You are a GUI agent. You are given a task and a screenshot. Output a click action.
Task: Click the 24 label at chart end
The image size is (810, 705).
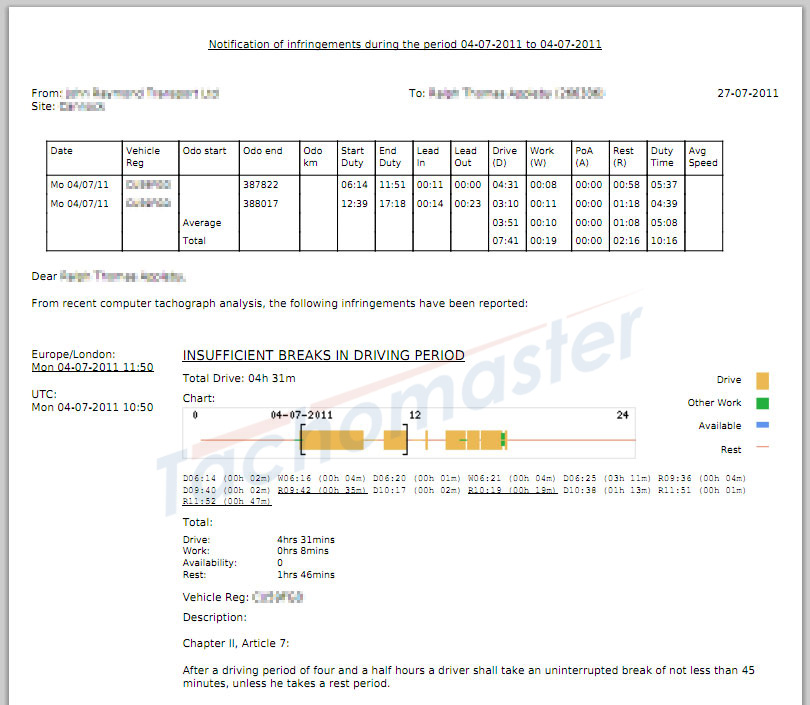click(x=624, y=415)
